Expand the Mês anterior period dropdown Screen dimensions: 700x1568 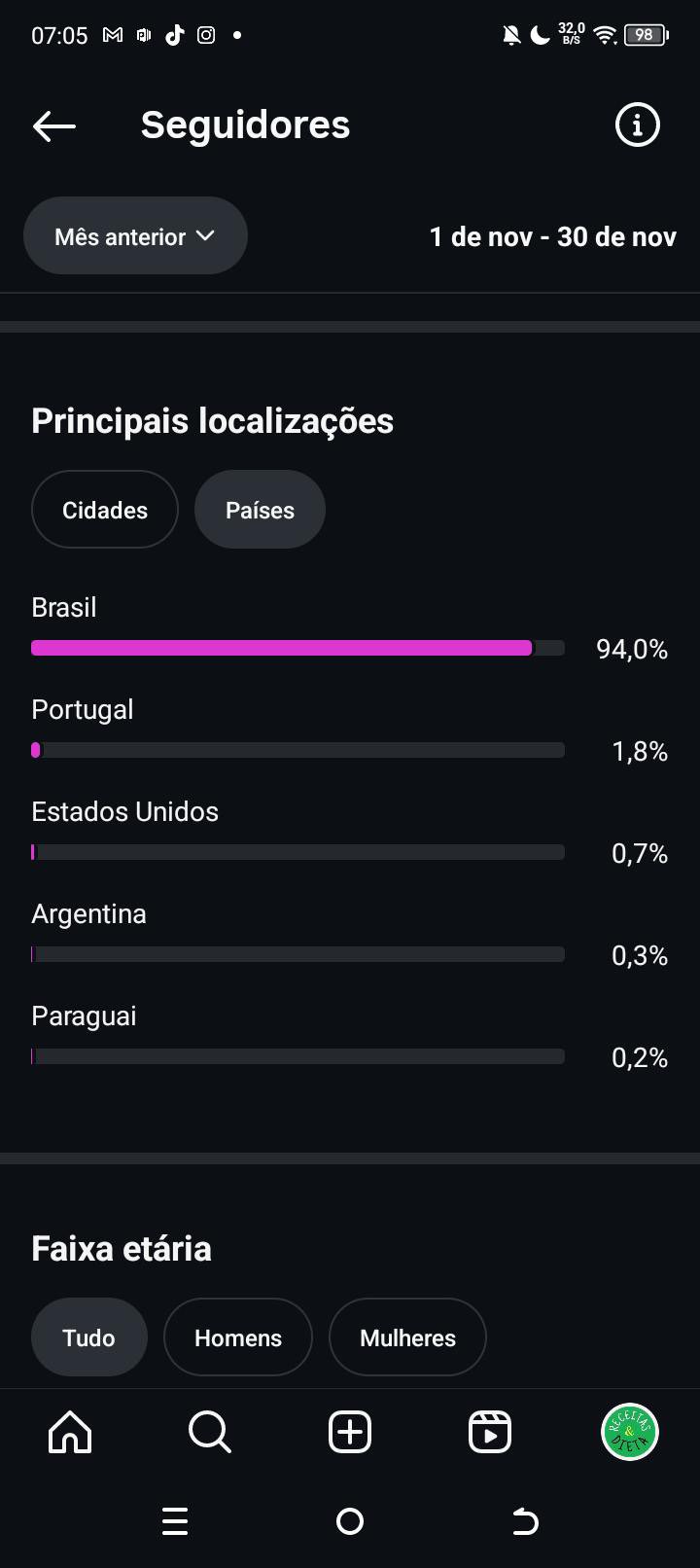[135, 236]
